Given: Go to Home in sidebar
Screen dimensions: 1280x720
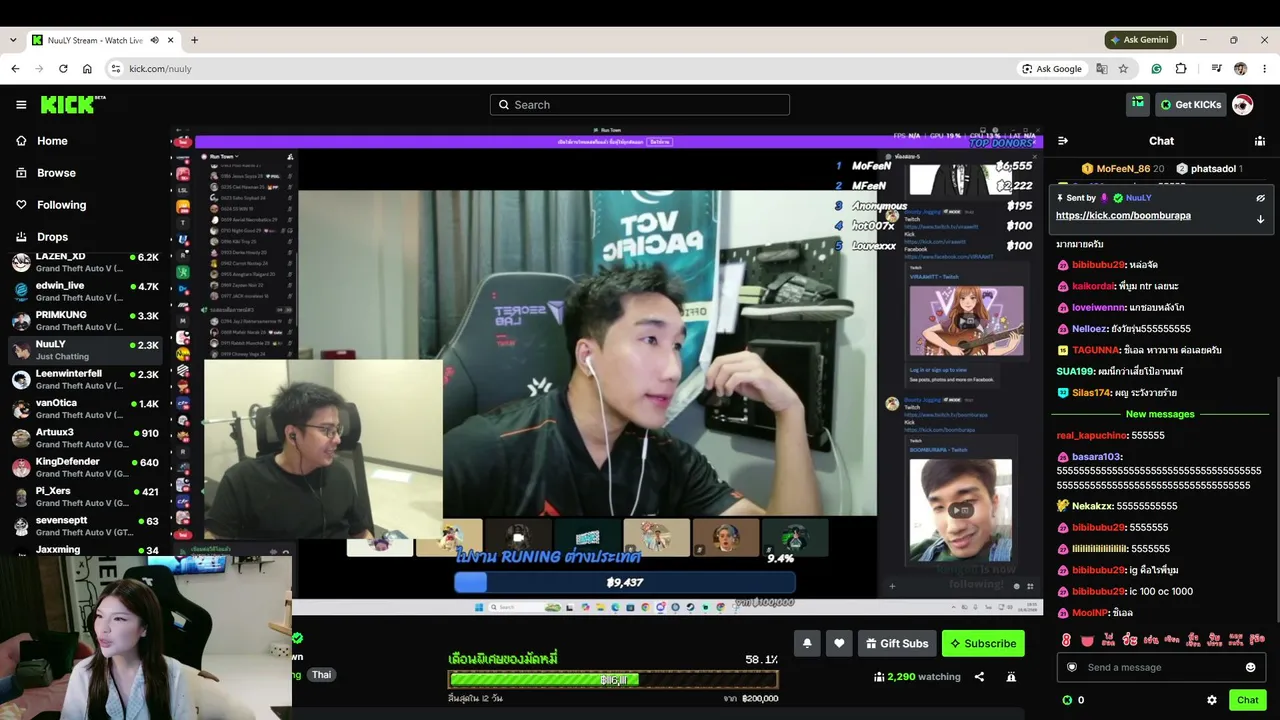Looking at the screenshot, I should [x=52, y=141].
